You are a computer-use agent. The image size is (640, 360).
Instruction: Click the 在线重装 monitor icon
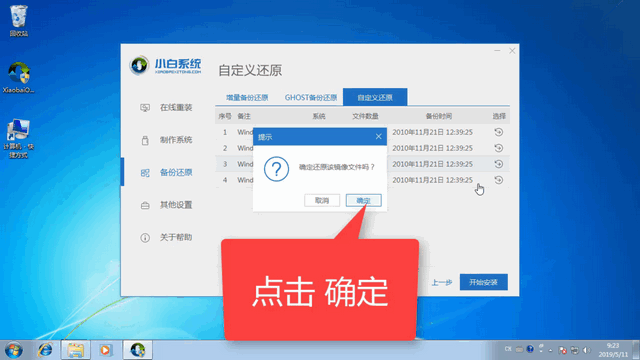(145, 108)
